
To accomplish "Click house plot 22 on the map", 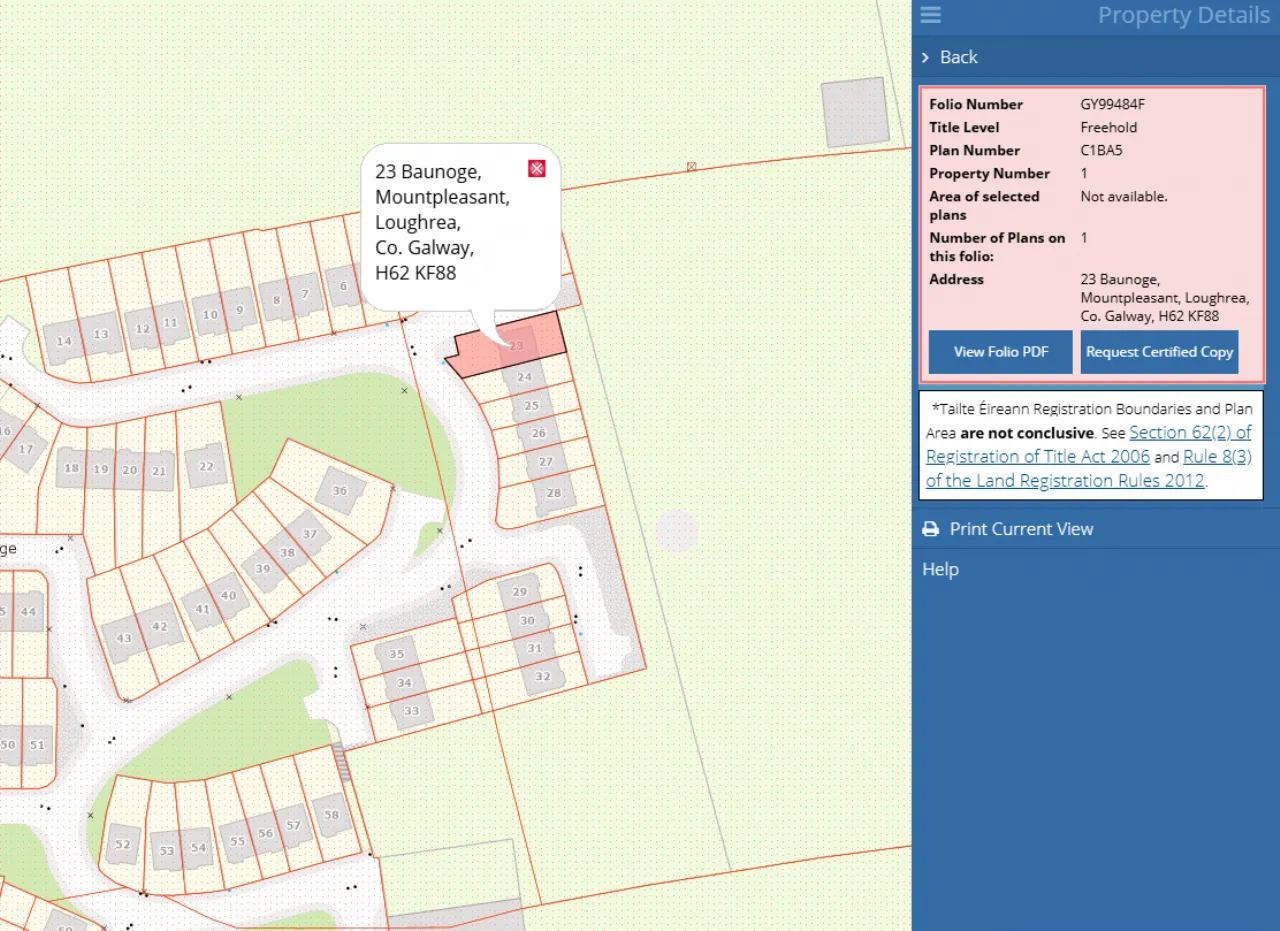I will tap(206, 466).
